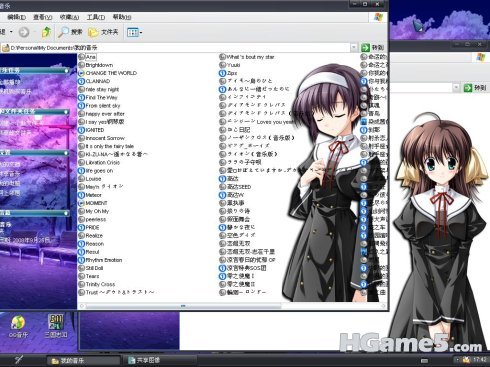The image size is (490, 367).
Task: Open the 工具(T) menu
Action: pyautogui.click(x=96, y=17)
